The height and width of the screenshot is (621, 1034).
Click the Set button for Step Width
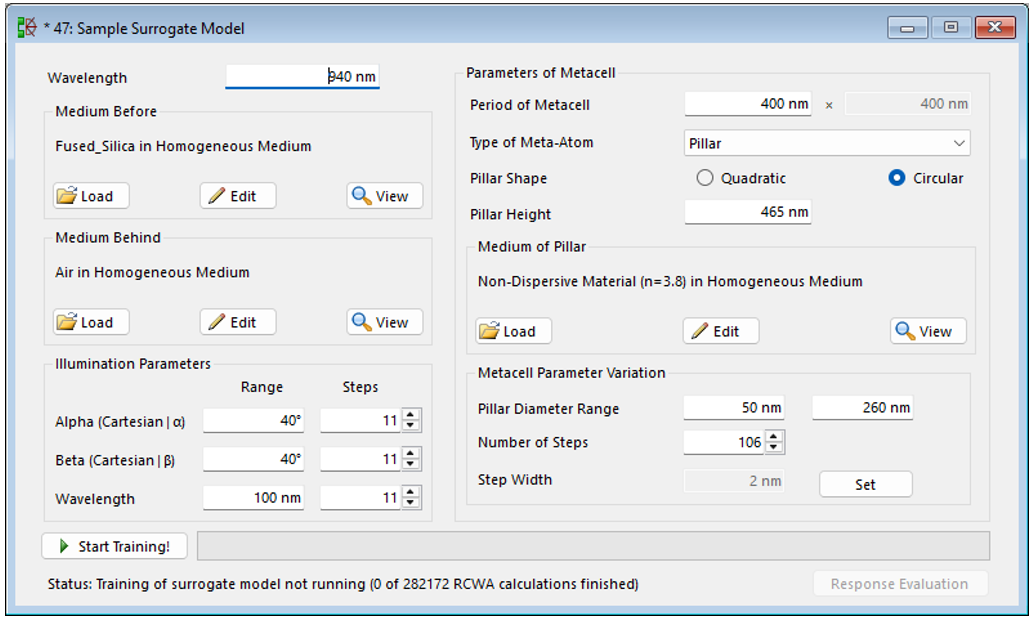(865, 484)
